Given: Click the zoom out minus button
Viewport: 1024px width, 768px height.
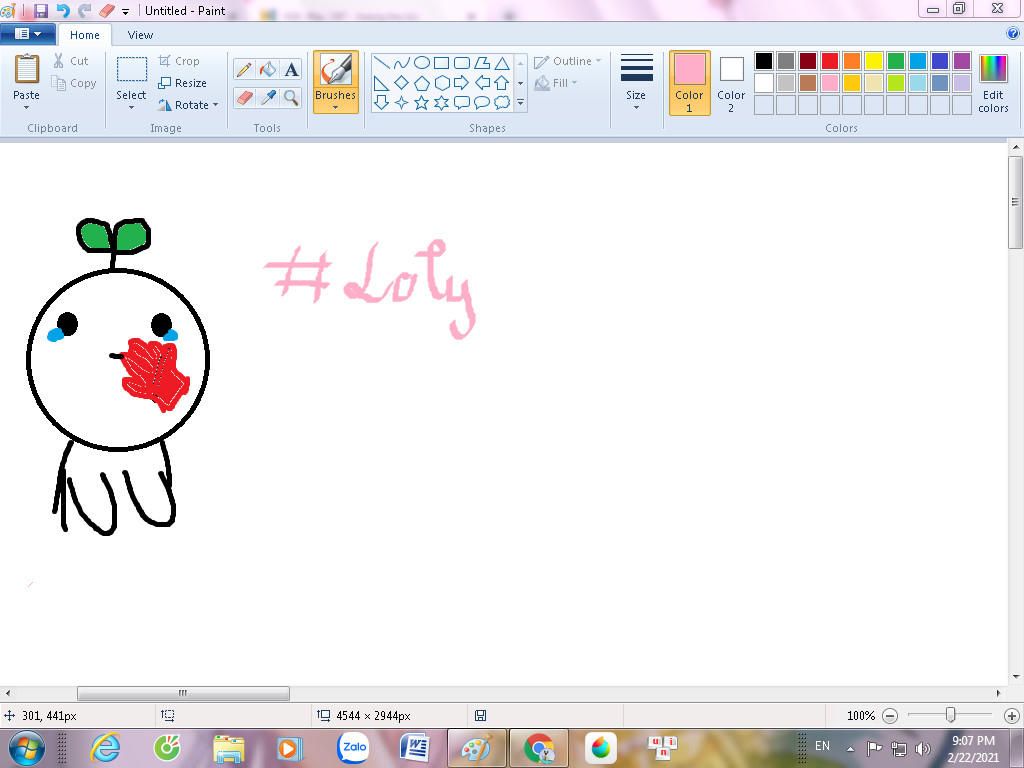Looking at the screenshot, I should pyautogui.click(x=889, y=716).
